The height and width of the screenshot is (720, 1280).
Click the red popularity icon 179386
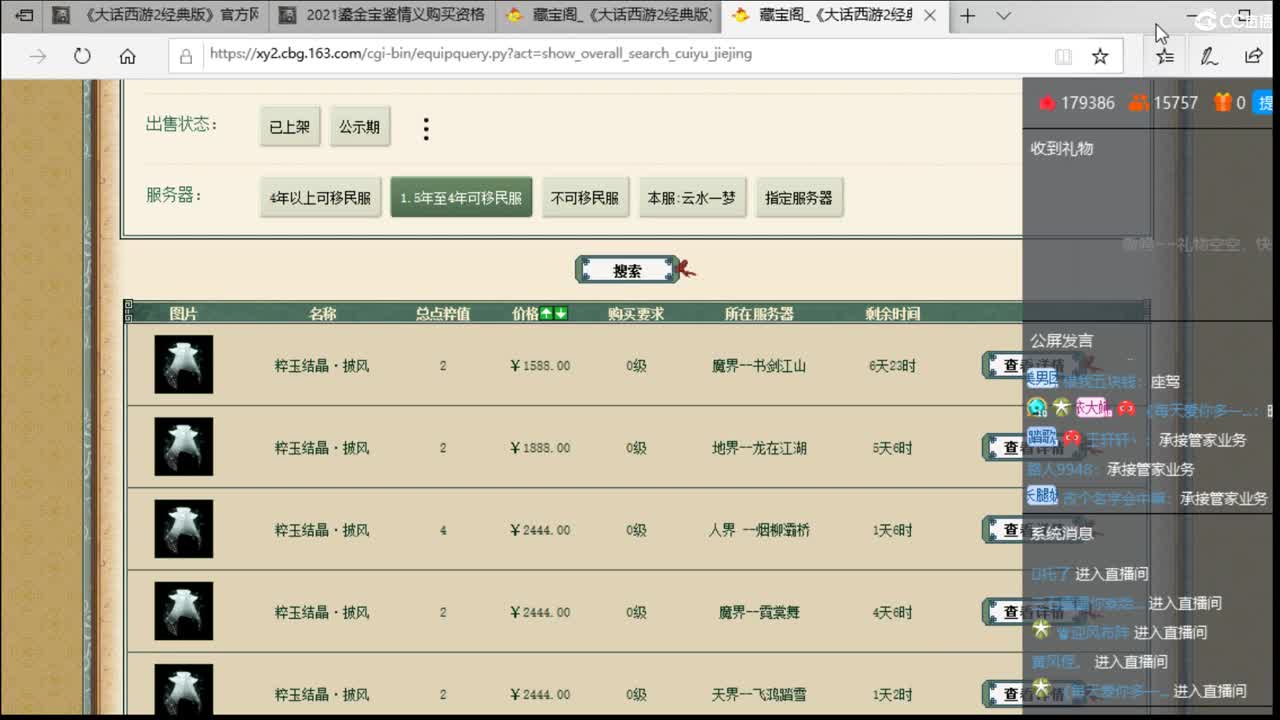click(x=1047, y=103)
